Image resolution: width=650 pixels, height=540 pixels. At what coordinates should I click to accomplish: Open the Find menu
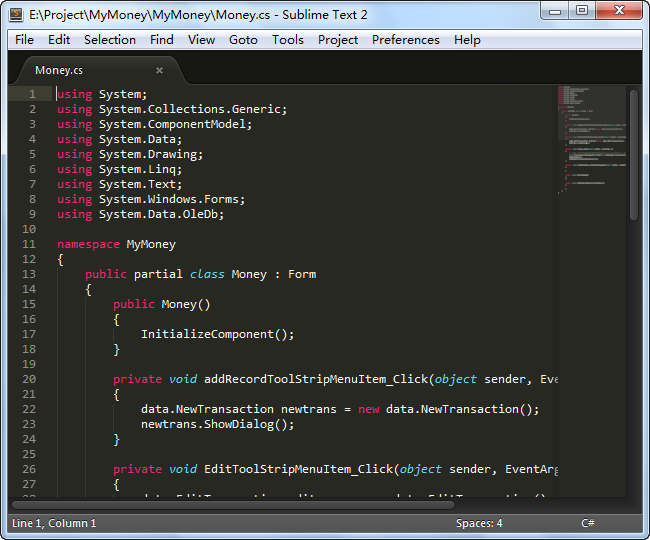[161, 40]
